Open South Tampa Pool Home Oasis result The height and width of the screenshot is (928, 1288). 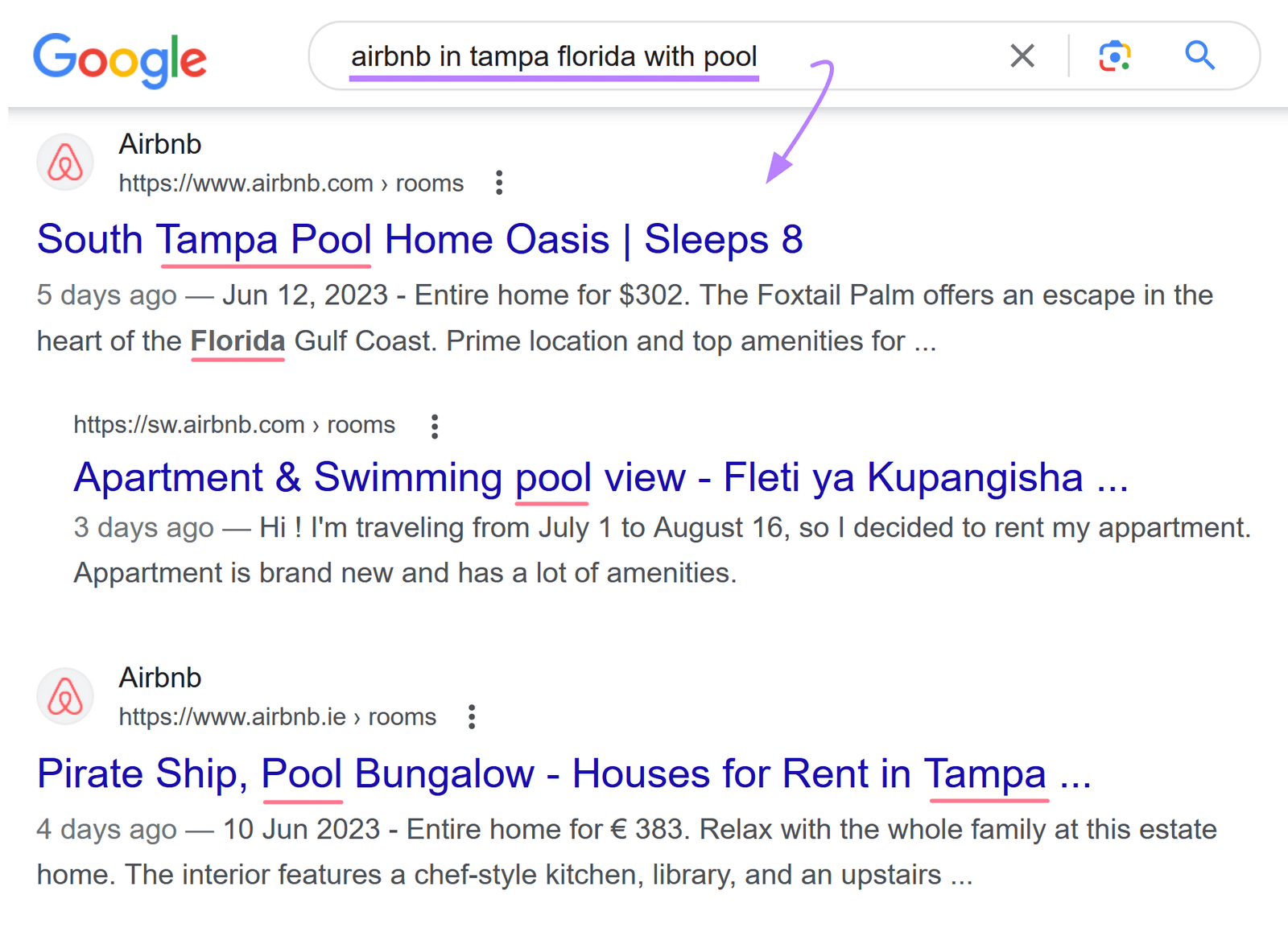pyautogui.click(x=419, y=240)
